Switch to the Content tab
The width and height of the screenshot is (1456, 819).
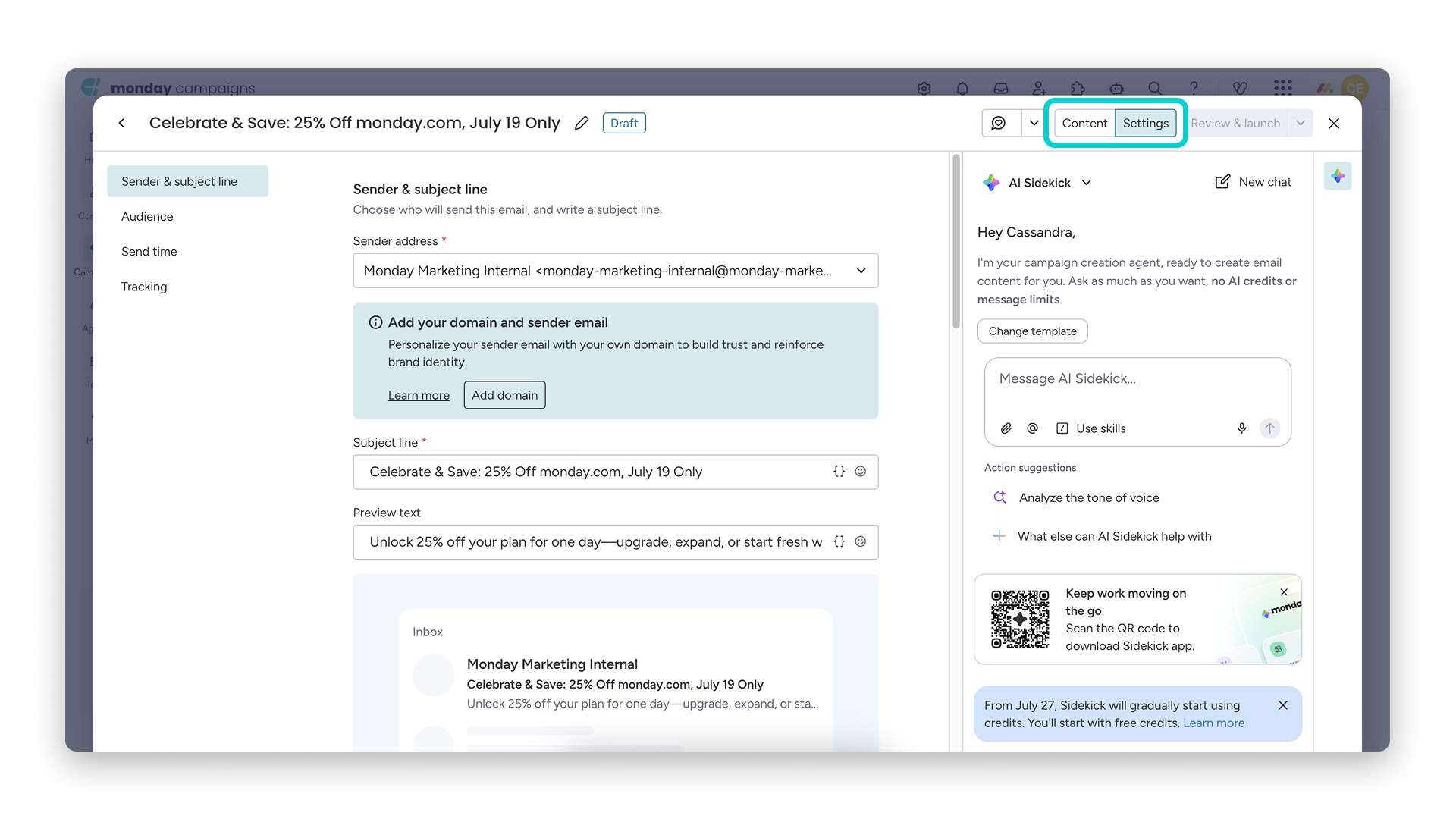click(x=1084, y=123)
